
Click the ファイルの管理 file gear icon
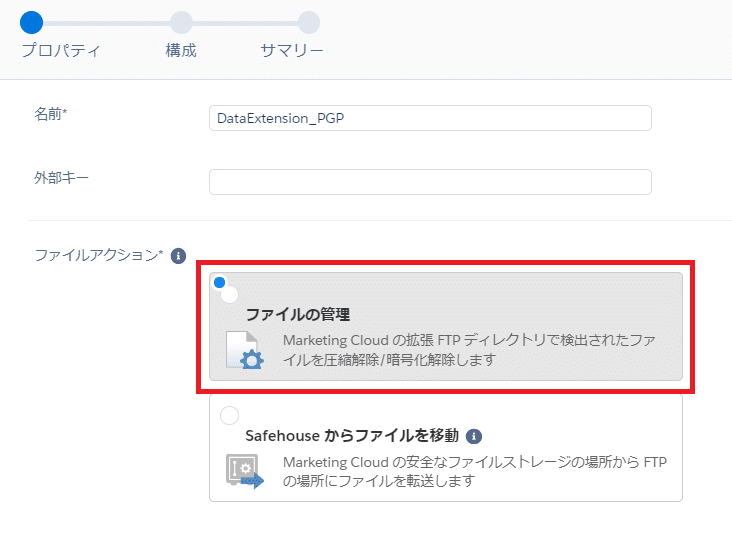point(245,350)
